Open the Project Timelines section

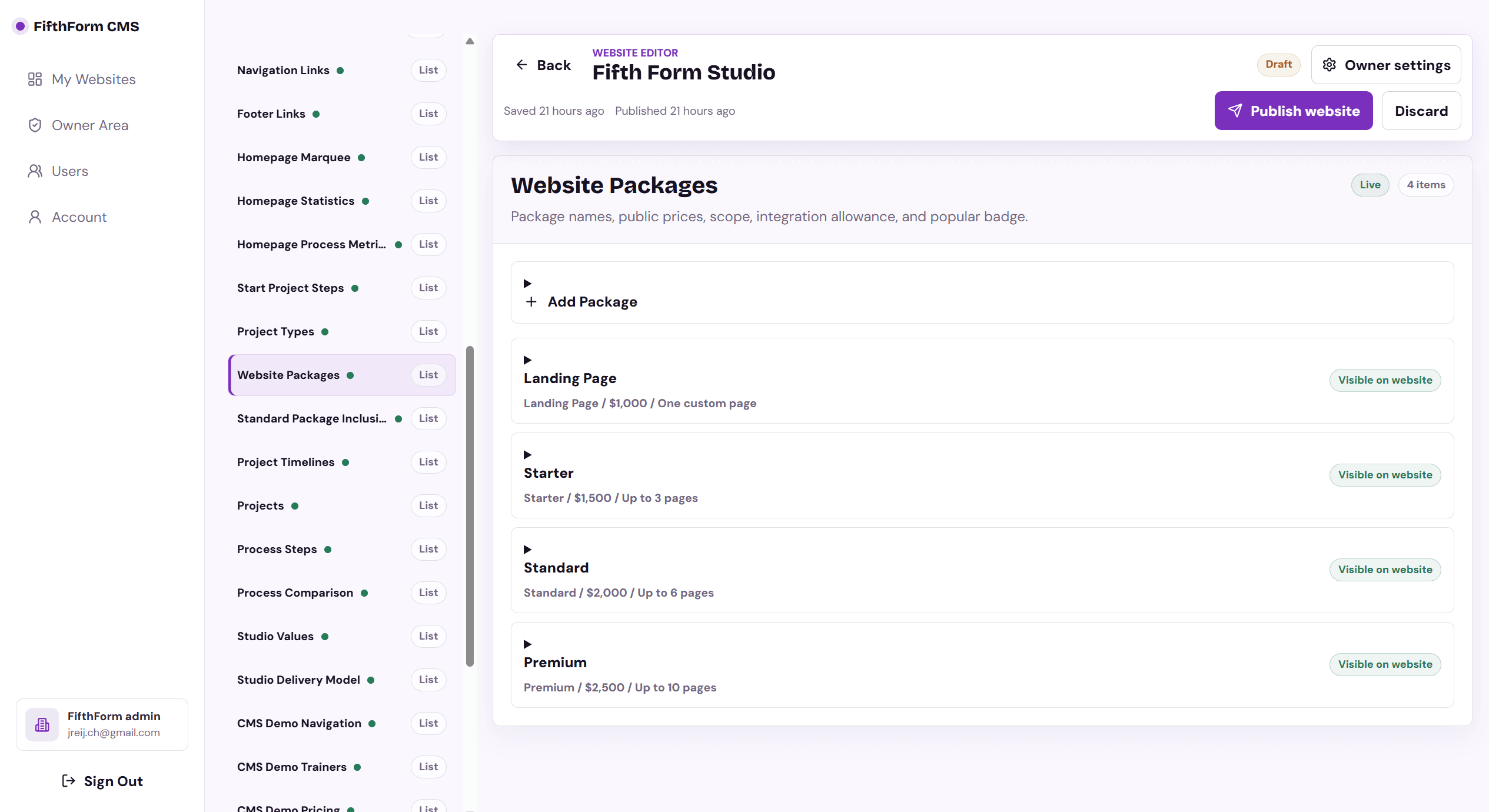pos(342,462)
